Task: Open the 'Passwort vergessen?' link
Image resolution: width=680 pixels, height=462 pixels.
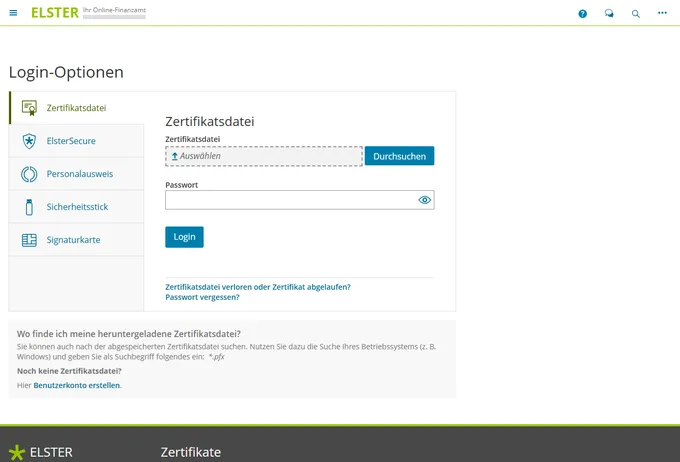Action: click(x=202, y=298)
